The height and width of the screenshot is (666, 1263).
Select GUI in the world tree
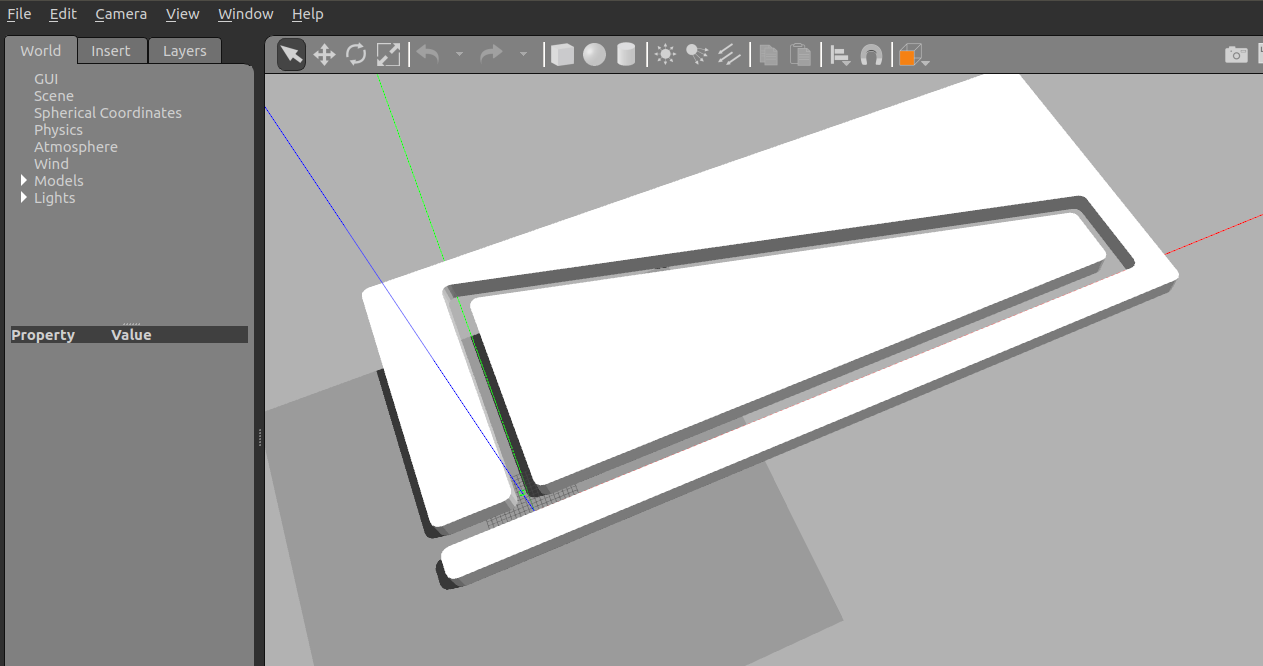46,79
